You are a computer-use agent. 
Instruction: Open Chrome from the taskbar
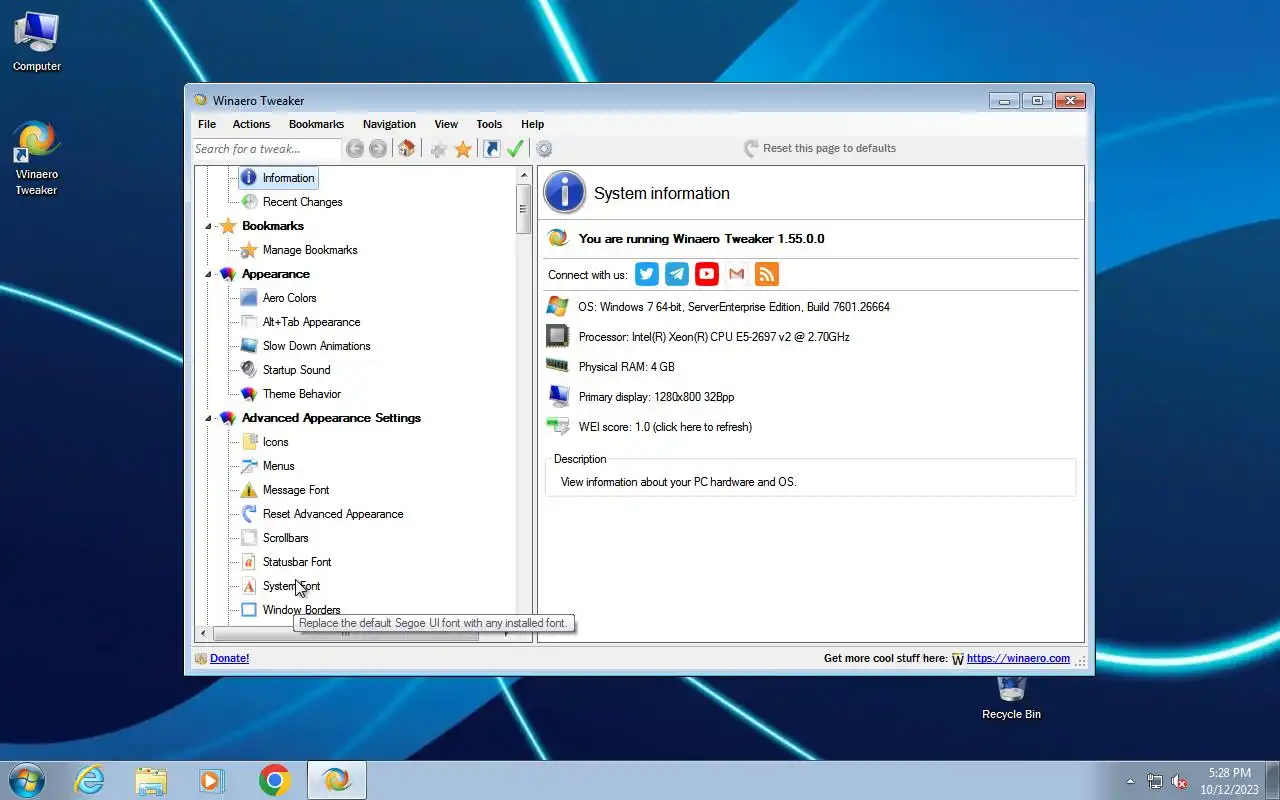[274, 780]
